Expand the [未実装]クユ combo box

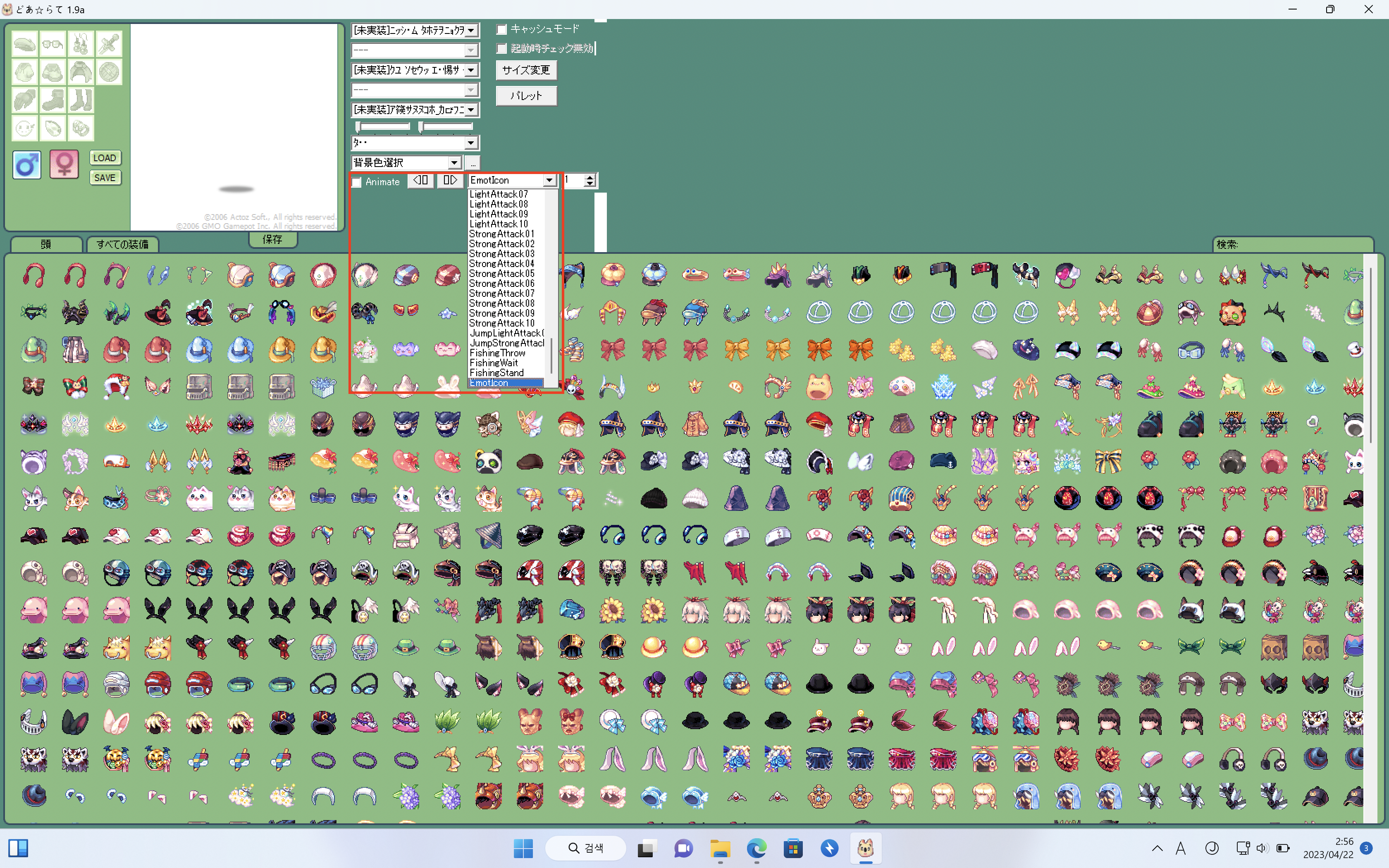click(x=471, y=70)
